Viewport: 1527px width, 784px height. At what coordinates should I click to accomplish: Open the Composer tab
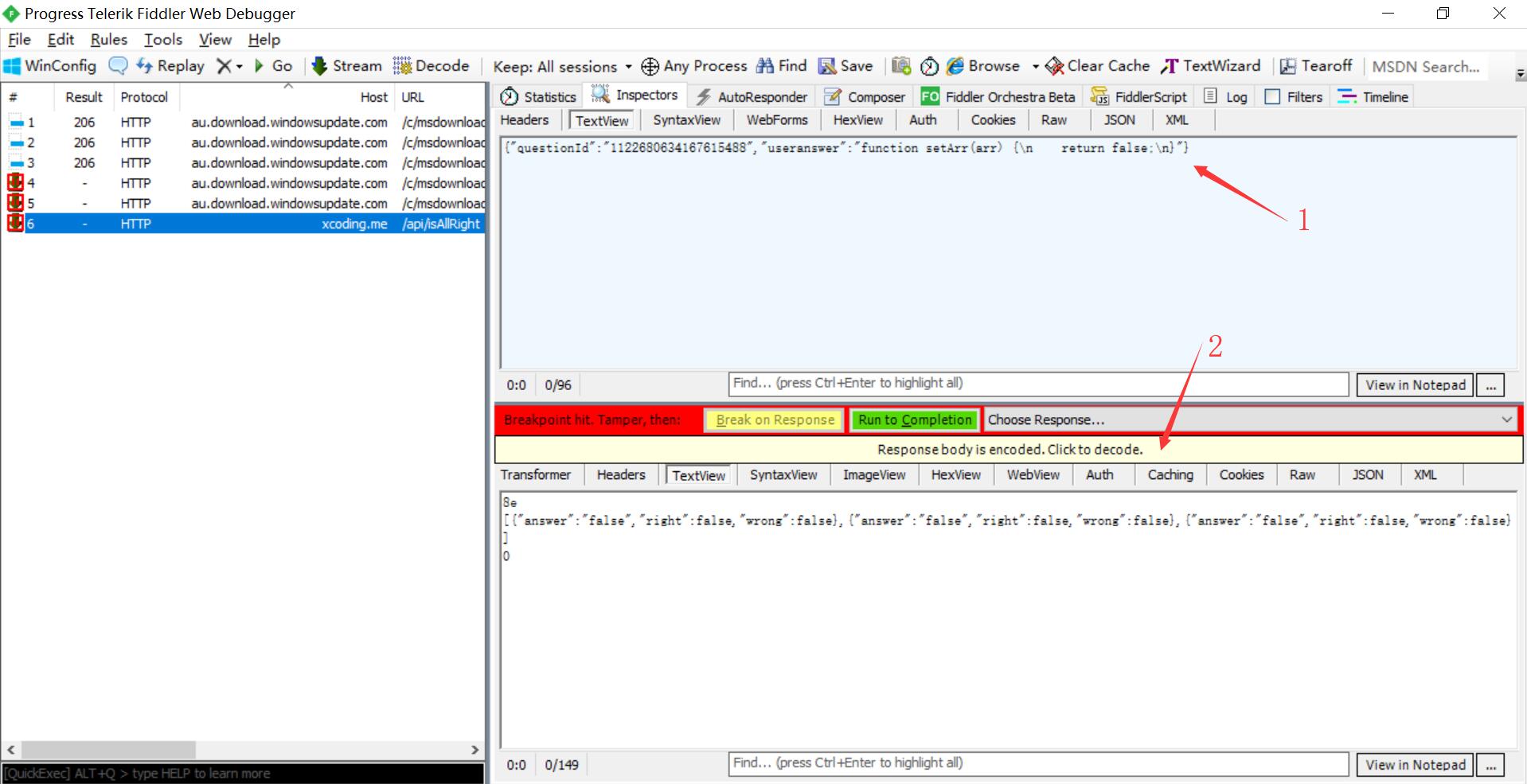coord(865,96)
